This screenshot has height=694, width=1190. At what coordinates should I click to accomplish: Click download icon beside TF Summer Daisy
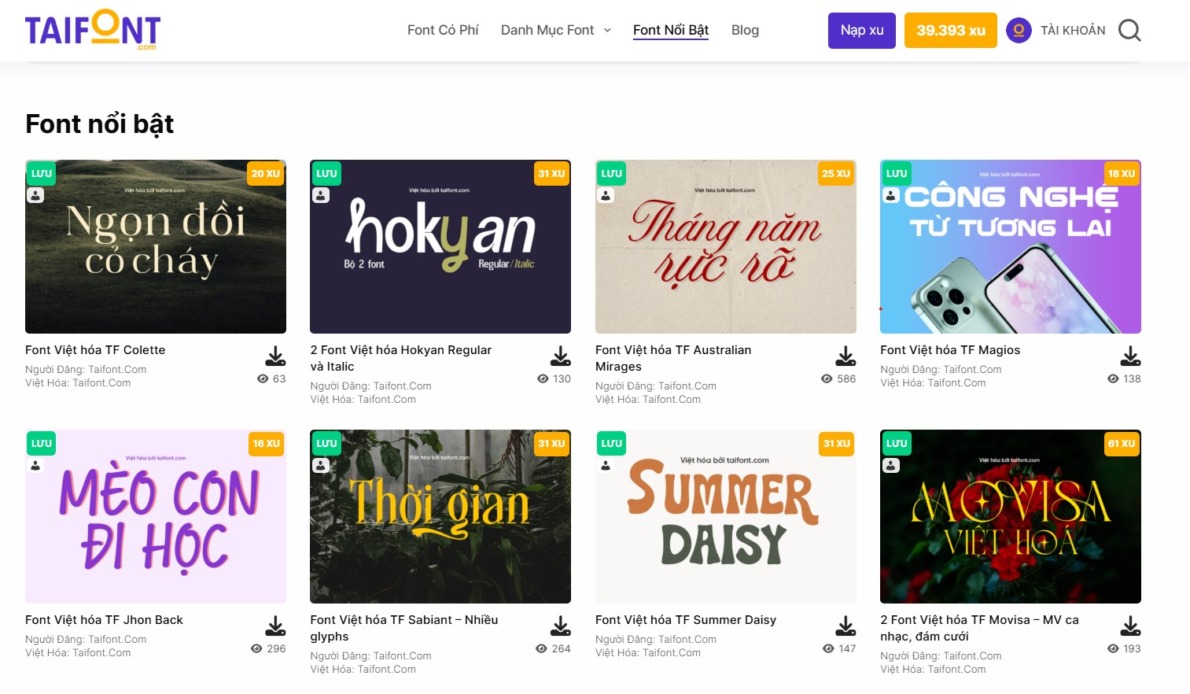pos(845,626)
